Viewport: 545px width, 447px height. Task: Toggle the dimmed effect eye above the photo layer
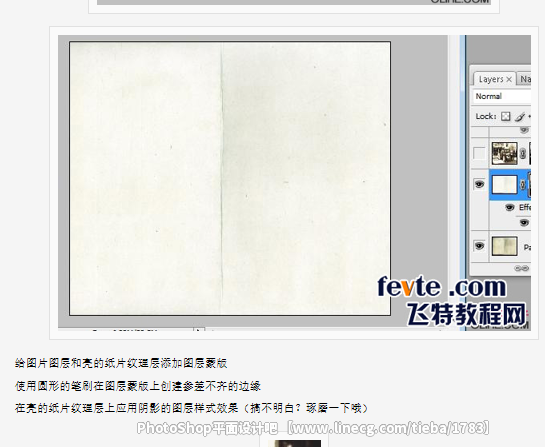[524, 130]
